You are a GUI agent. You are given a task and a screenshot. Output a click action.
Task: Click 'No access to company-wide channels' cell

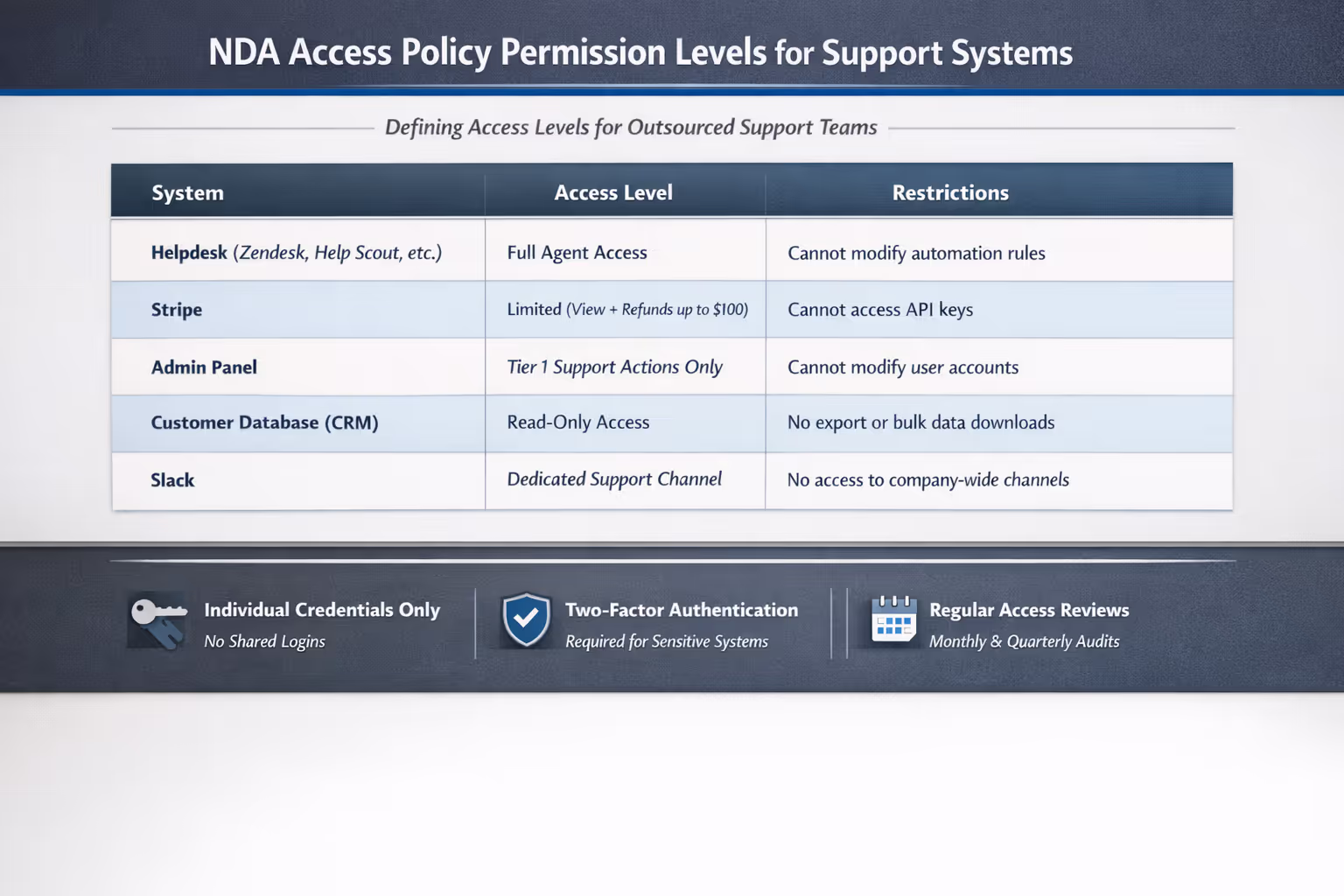pyautogui.click(x=999, y=480)
